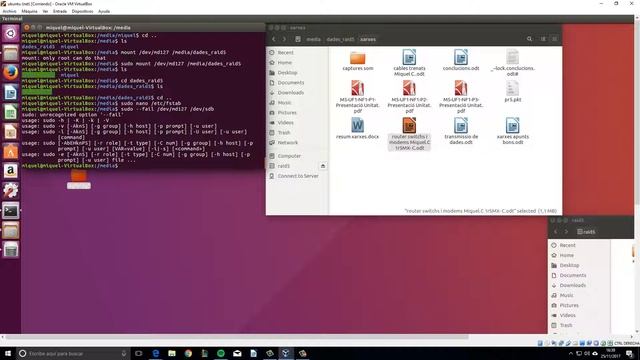Eject the raid5 volume in sidebar

click(323, 166)
